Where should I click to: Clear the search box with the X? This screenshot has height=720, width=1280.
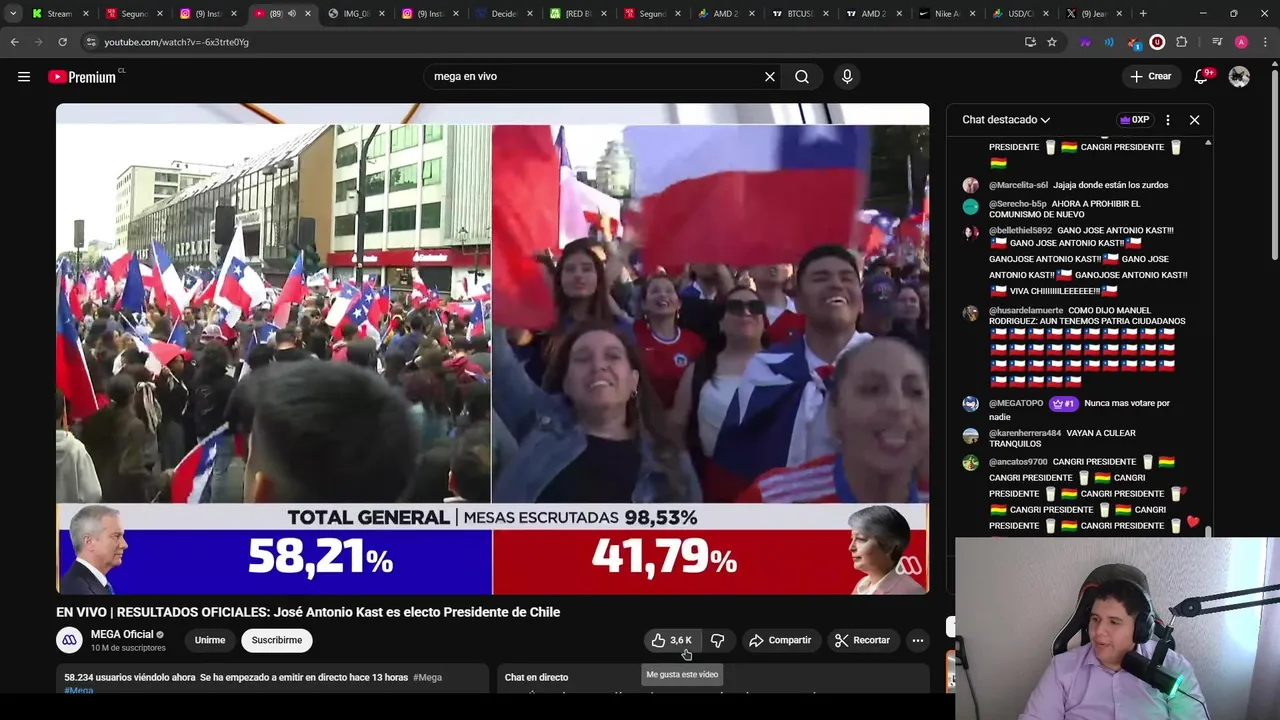tap(770, 77)
